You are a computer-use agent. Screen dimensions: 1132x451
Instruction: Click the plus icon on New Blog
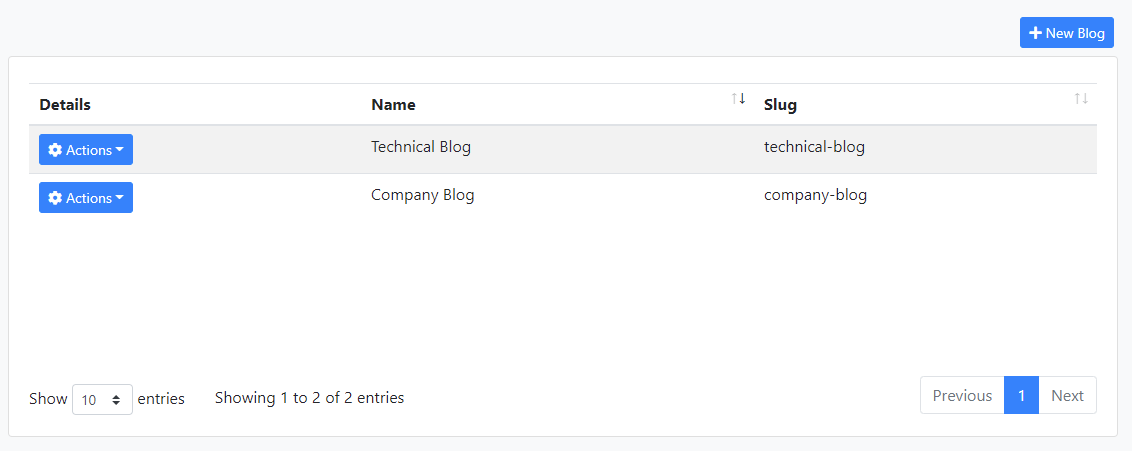[1036, 33]
